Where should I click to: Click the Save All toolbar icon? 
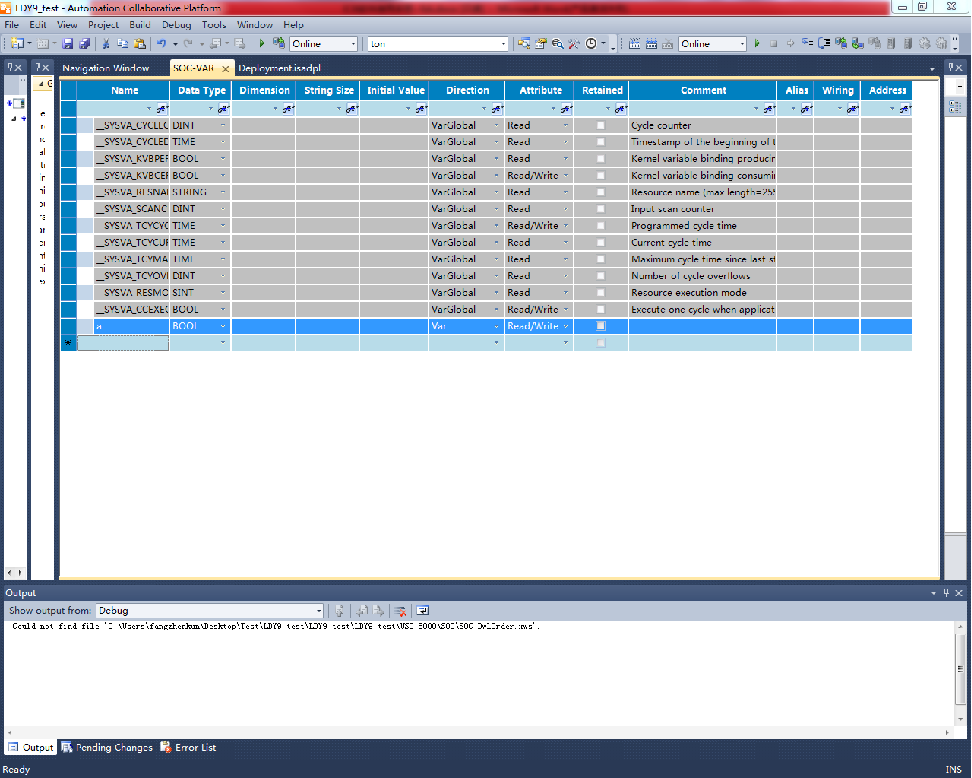[x=84, y=44]
